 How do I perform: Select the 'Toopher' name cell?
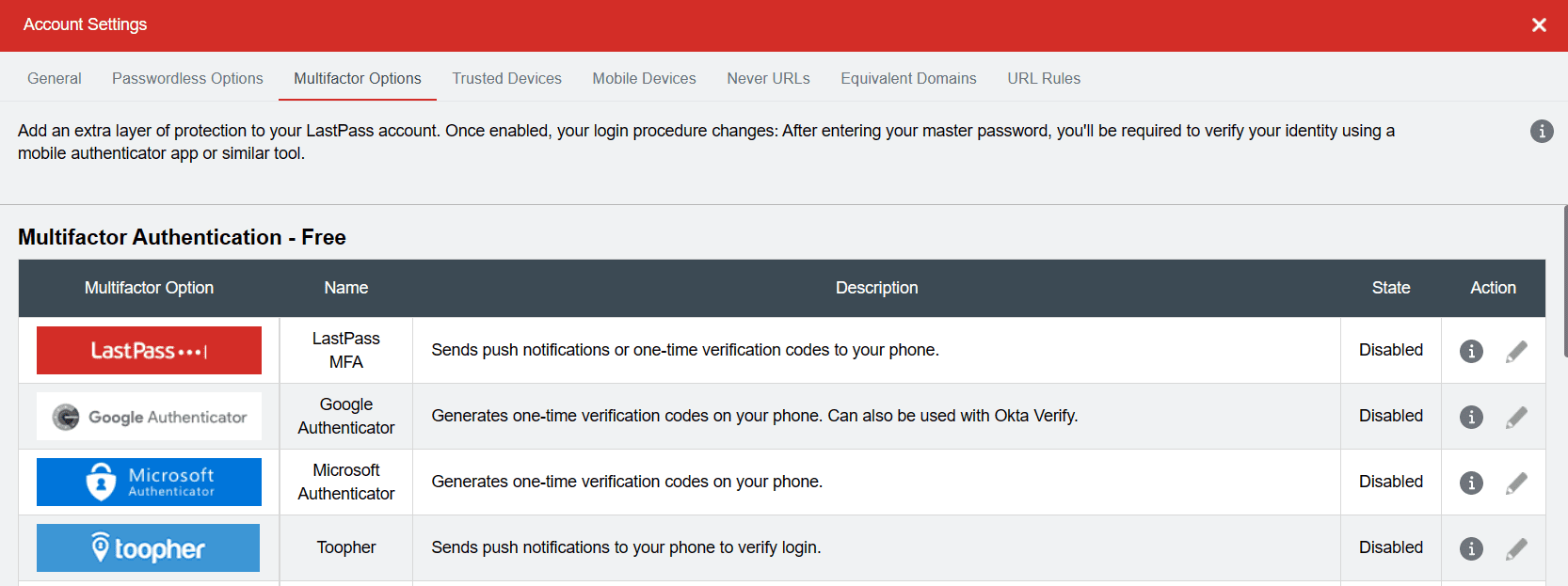click(x=346, y=547)
